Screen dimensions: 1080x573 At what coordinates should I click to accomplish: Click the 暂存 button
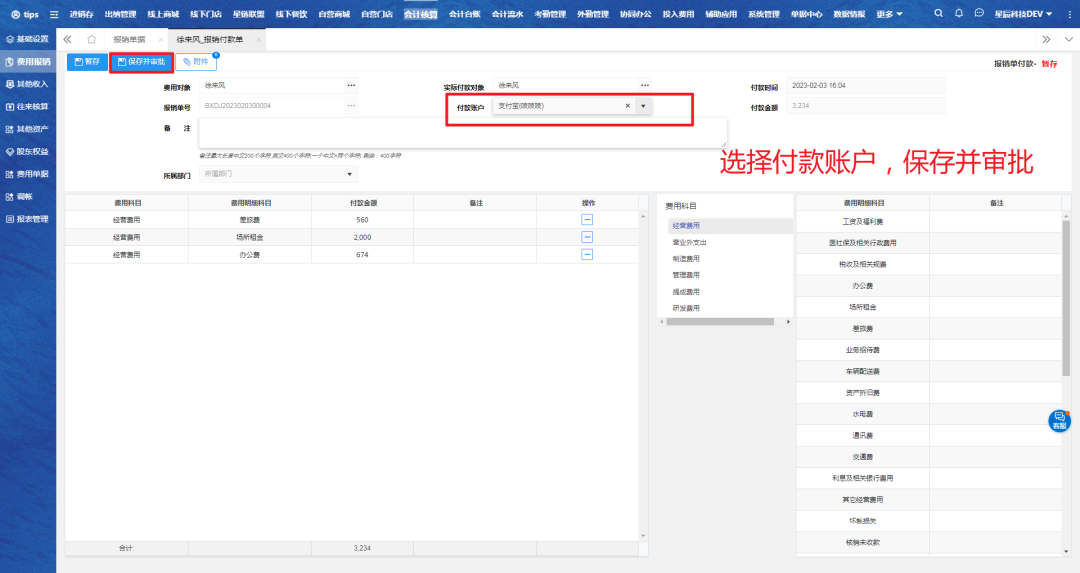[x=87, y=62]
